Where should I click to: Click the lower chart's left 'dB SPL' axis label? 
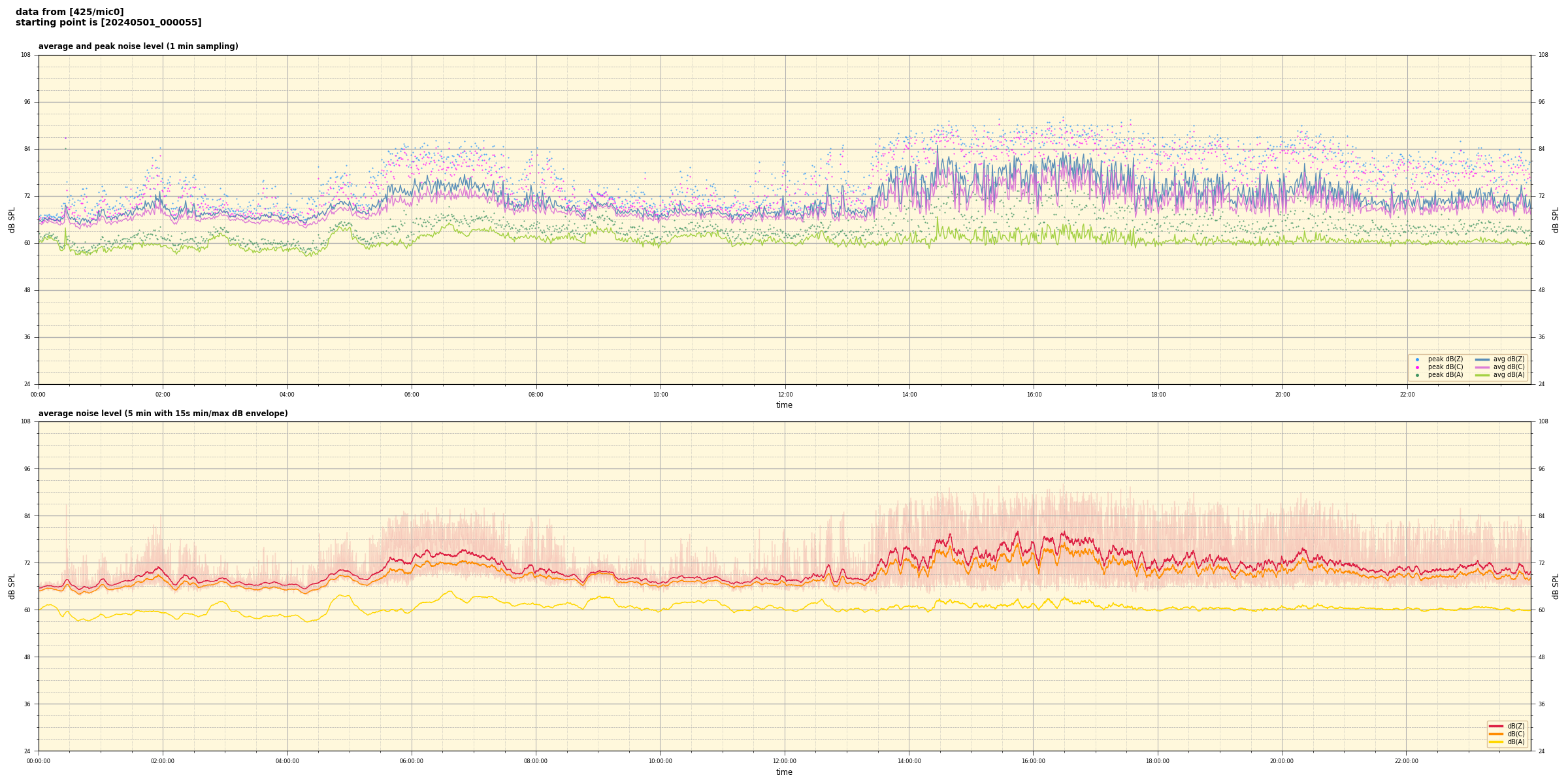point(12,586)
